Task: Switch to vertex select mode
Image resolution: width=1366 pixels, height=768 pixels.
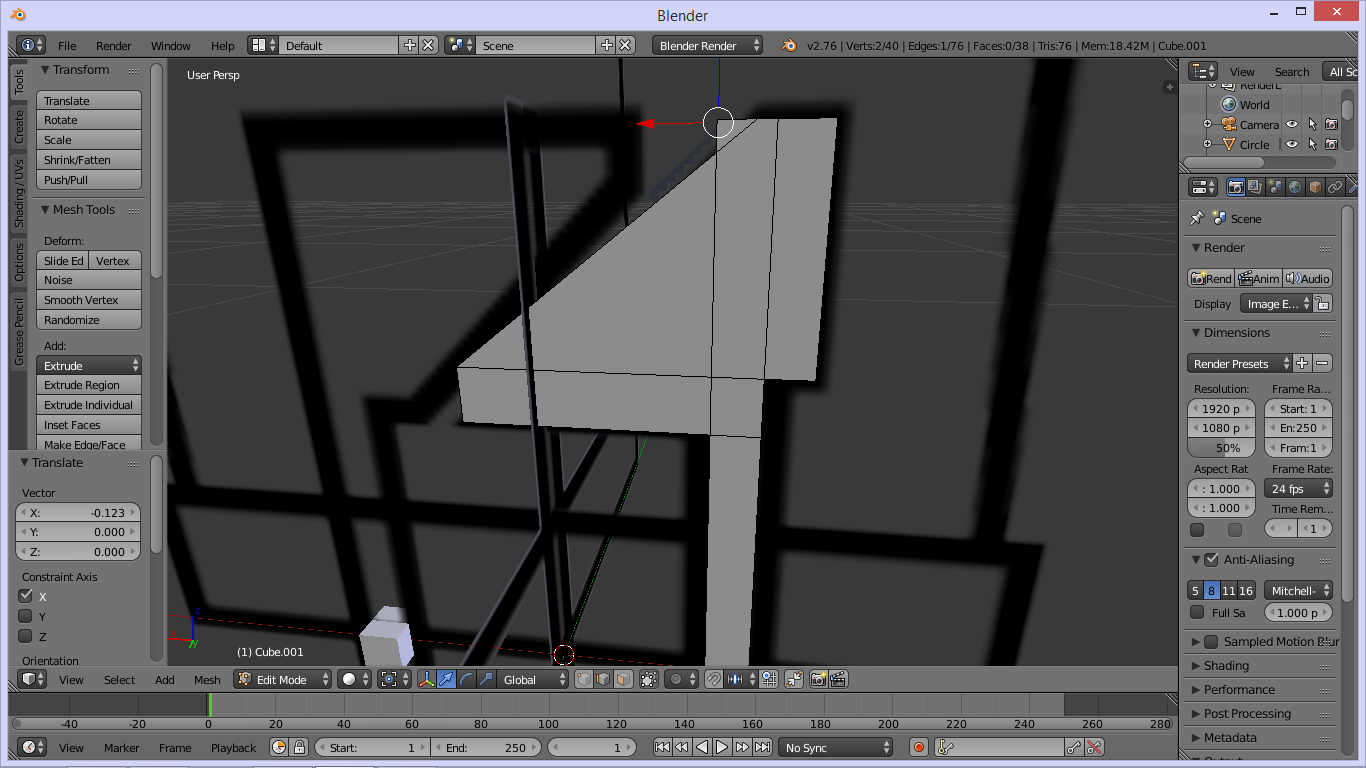Action: click(584, 679)
